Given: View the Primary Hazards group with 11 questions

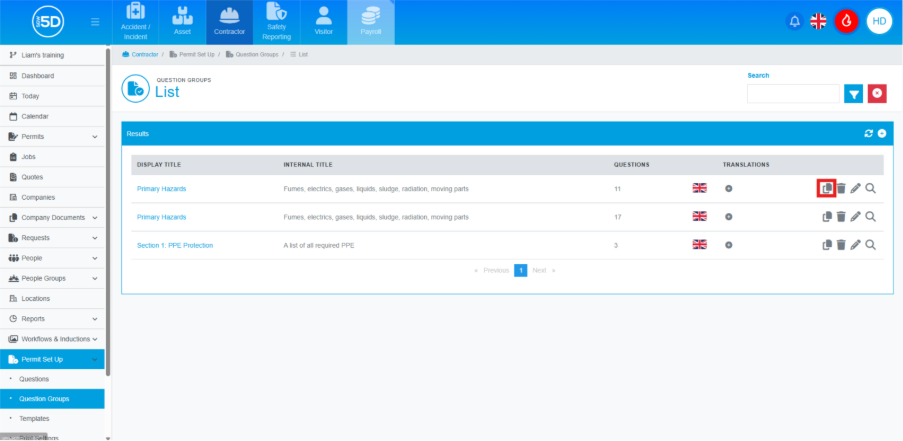Looking at the screenshot, I should click(871, 188).
